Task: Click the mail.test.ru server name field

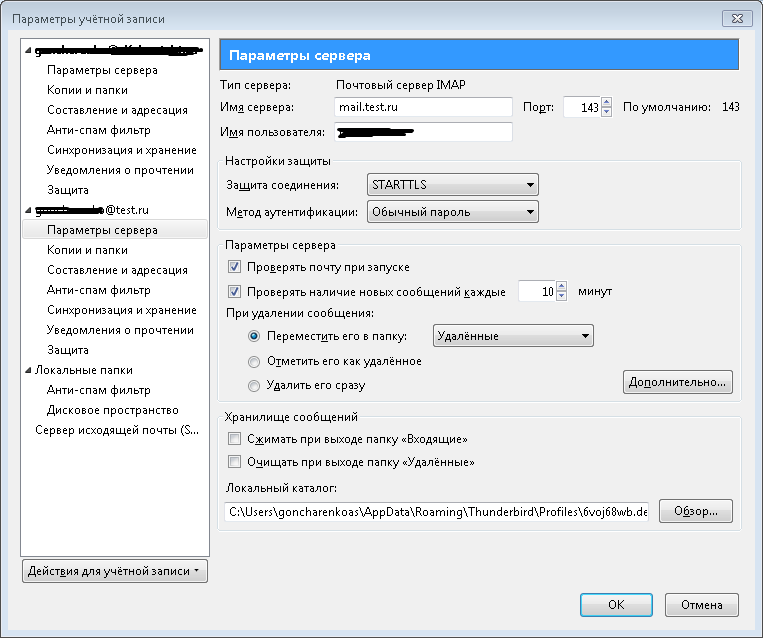Action: click(423, 107)
